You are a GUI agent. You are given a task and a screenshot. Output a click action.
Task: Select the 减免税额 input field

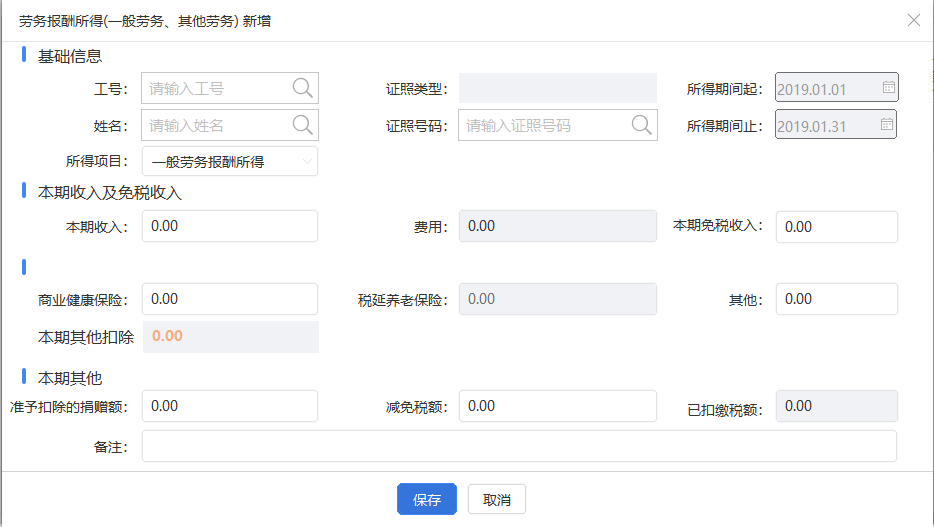(558, 406)
